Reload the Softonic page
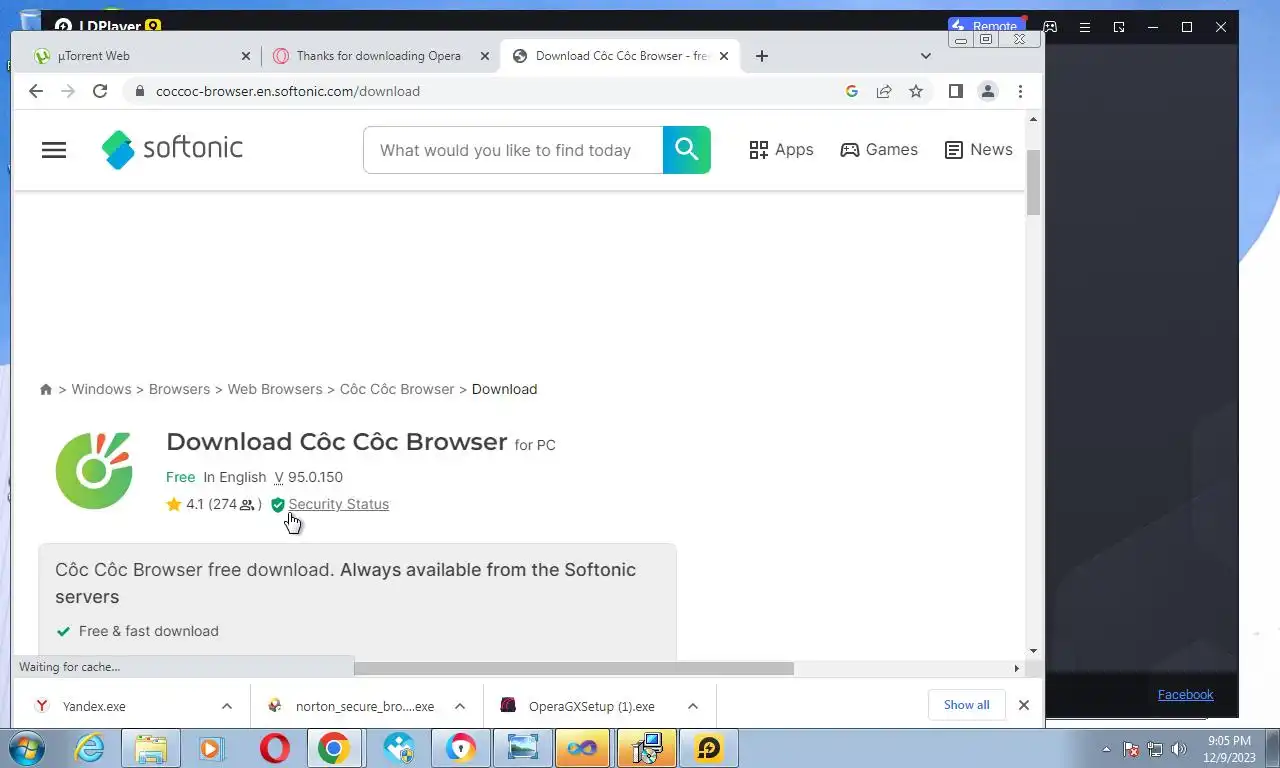Image resolution: width=1280 pixels, height=768 pixels. tap(100, 91)
